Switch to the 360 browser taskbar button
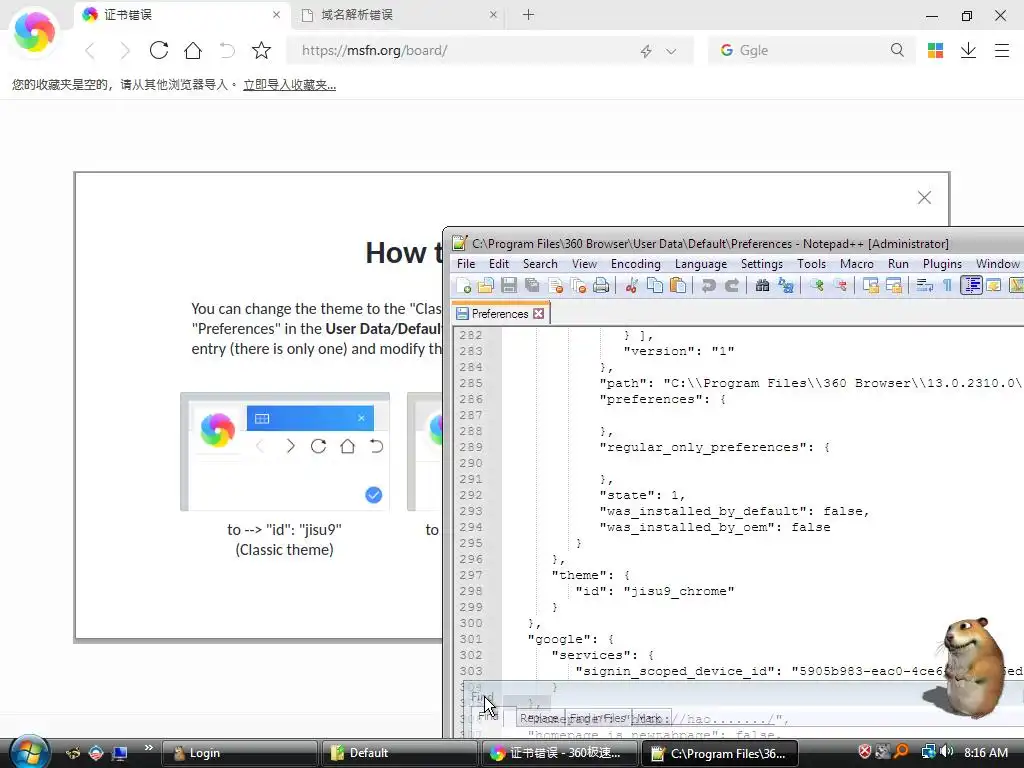 pos(559,753)
